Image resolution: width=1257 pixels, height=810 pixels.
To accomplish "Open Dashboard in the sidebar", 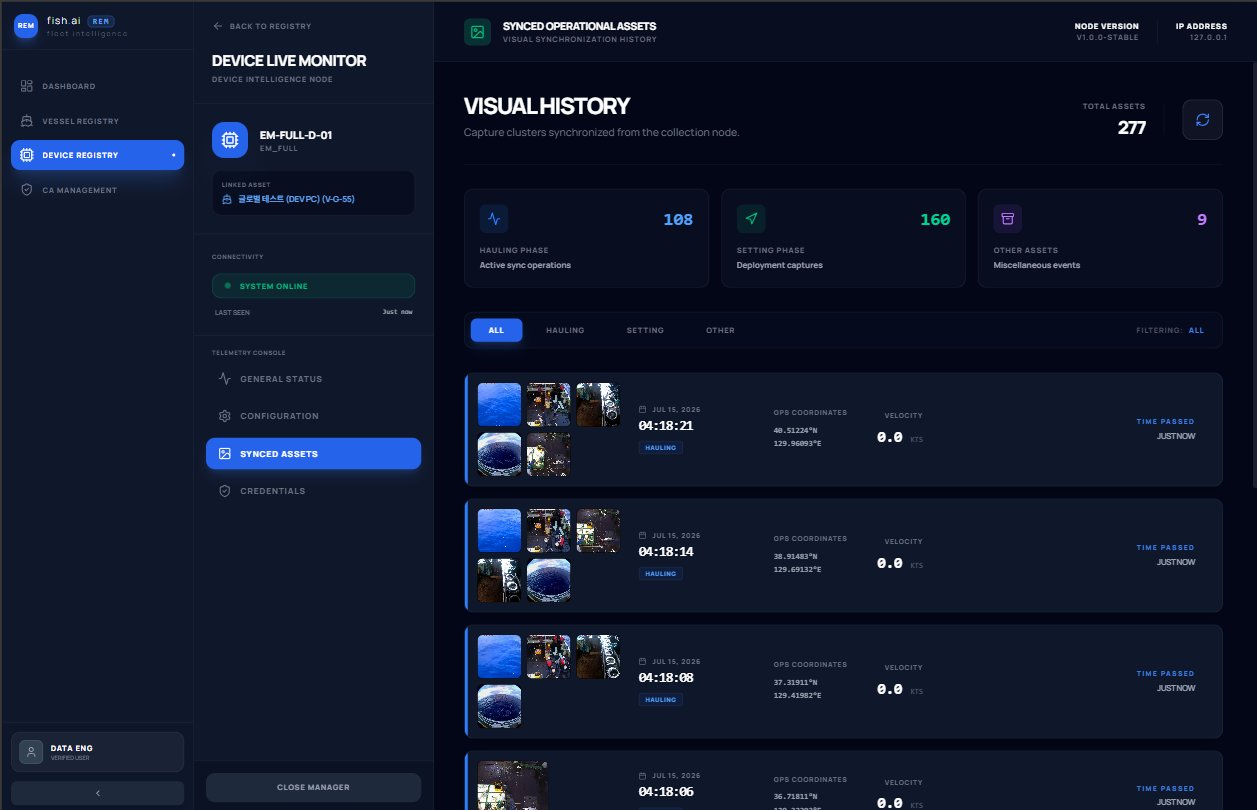I will pyautogui.click(x=97, y=86).
